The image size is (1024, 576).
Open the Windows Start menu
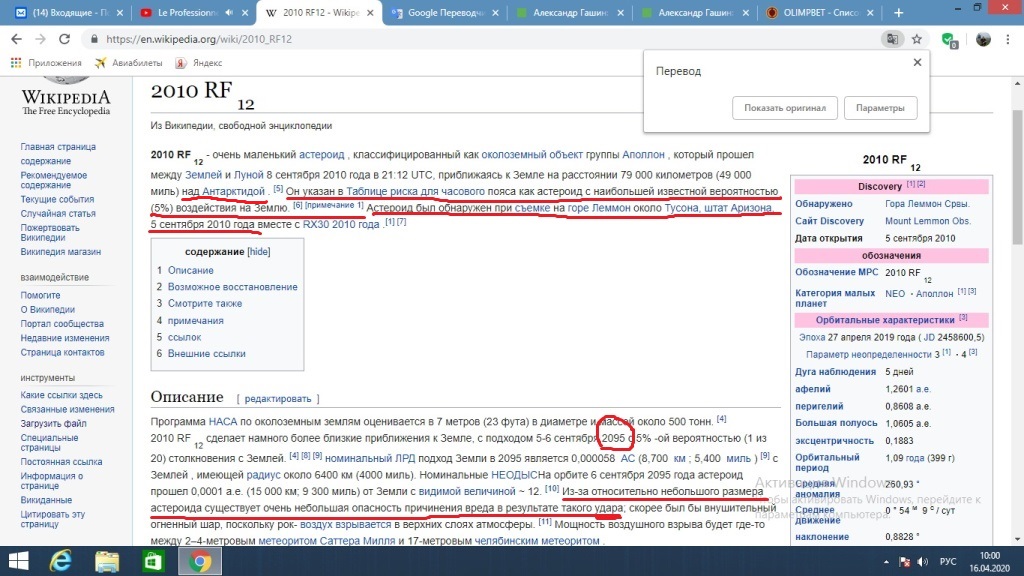coord(18,561)
